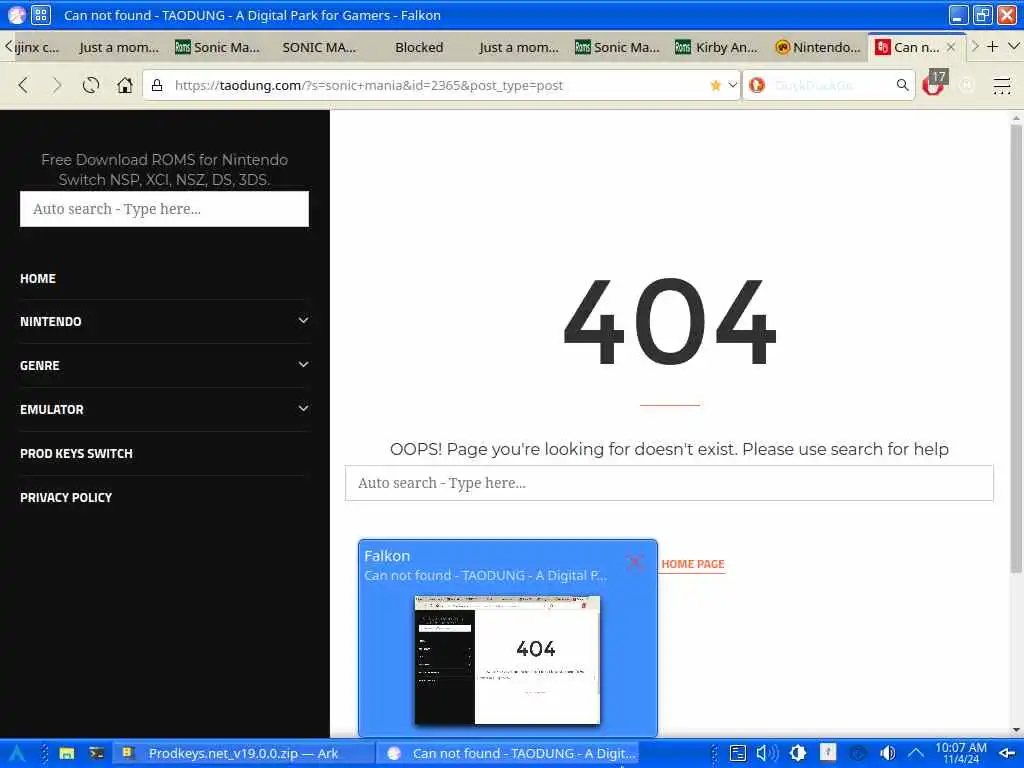Open the Falkon hamburger main menu
The height and width of the screenshot is (768, 1024).
1002,85
